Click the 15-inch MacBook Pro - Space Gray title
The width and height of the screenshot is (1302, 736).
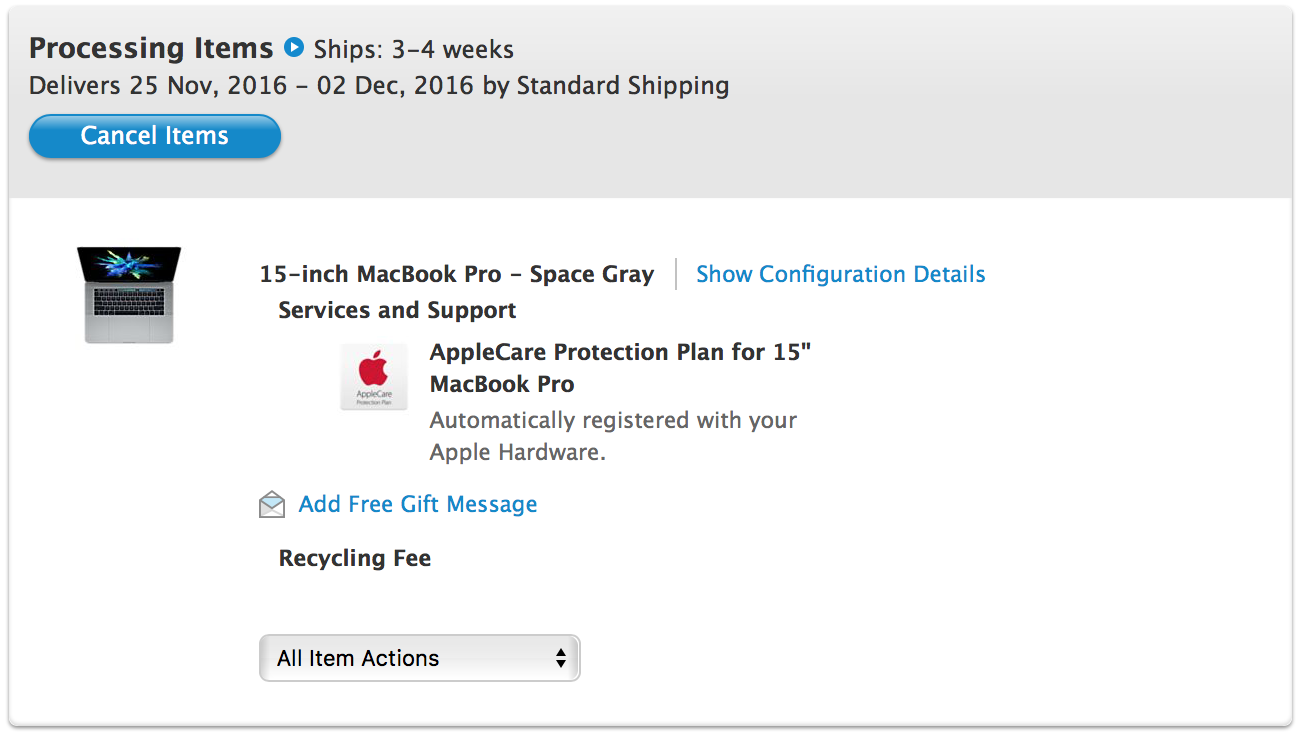[457, 274]
